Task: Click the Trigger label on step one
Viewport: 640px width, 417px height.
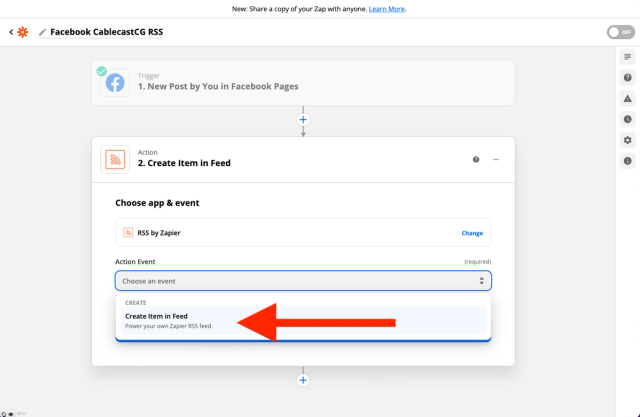Action: pos(149,75)
